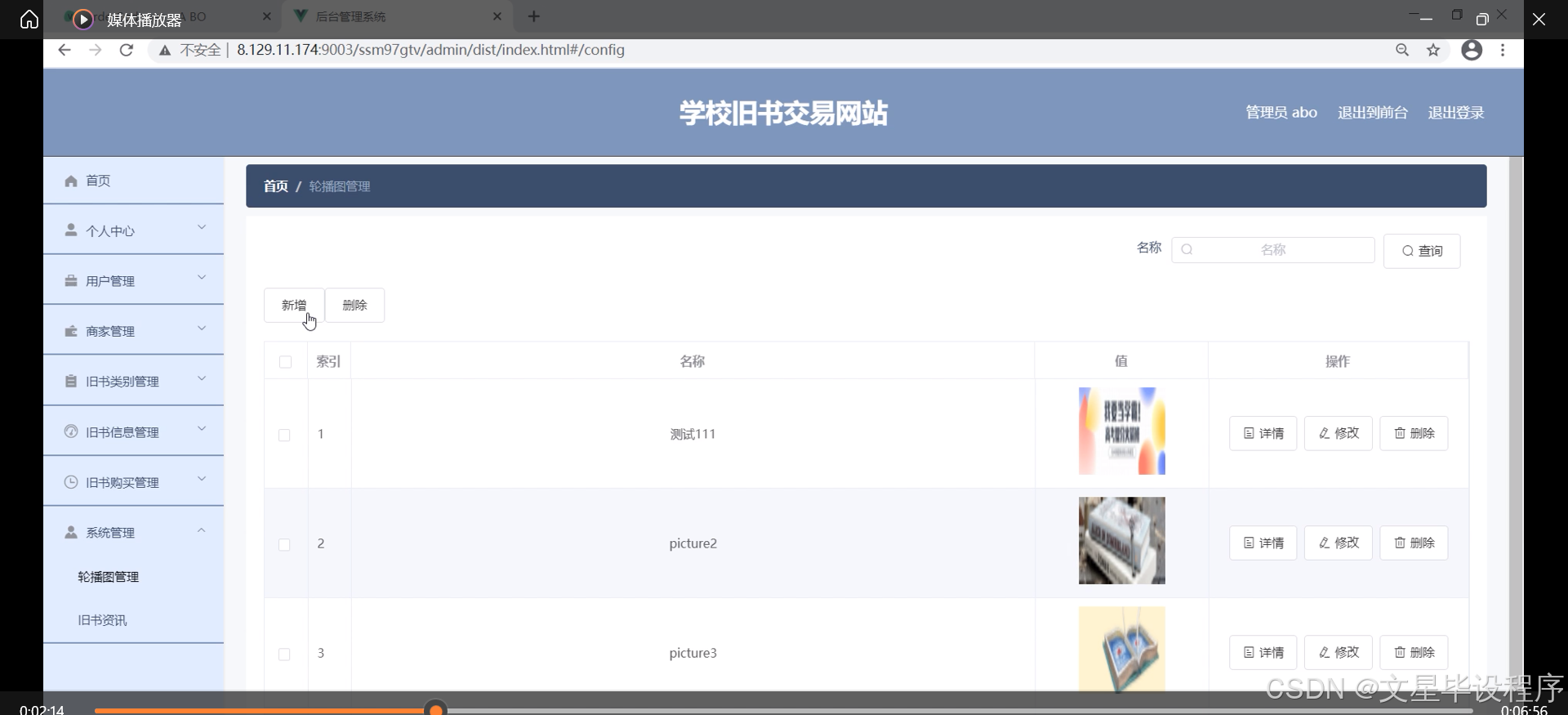Click the 新增 button
This screenshot has height=715, width=1568.
[294, 305]
